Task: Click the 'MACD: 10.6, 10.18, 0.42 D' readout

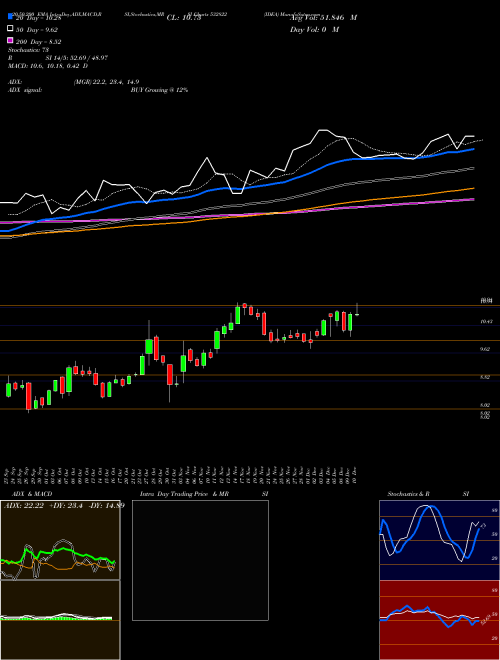Action: point(48,66)
